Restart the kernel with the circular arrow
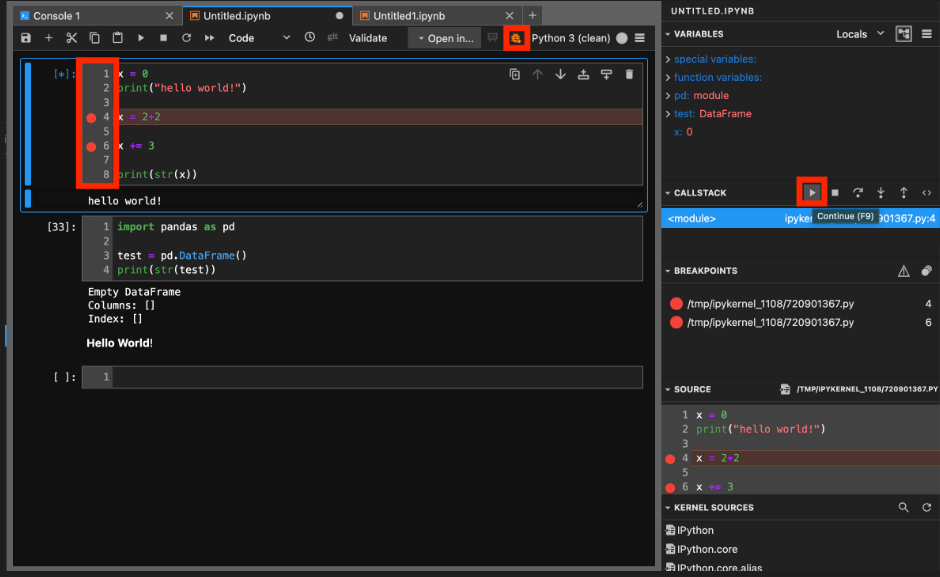The image size is (940, 577). coord(186,38)
